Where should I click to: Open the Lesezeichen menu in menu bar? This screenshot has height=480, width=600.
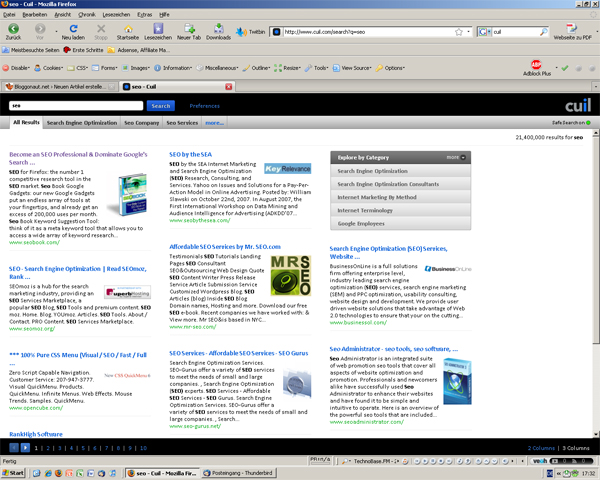(x=116, y=15)
